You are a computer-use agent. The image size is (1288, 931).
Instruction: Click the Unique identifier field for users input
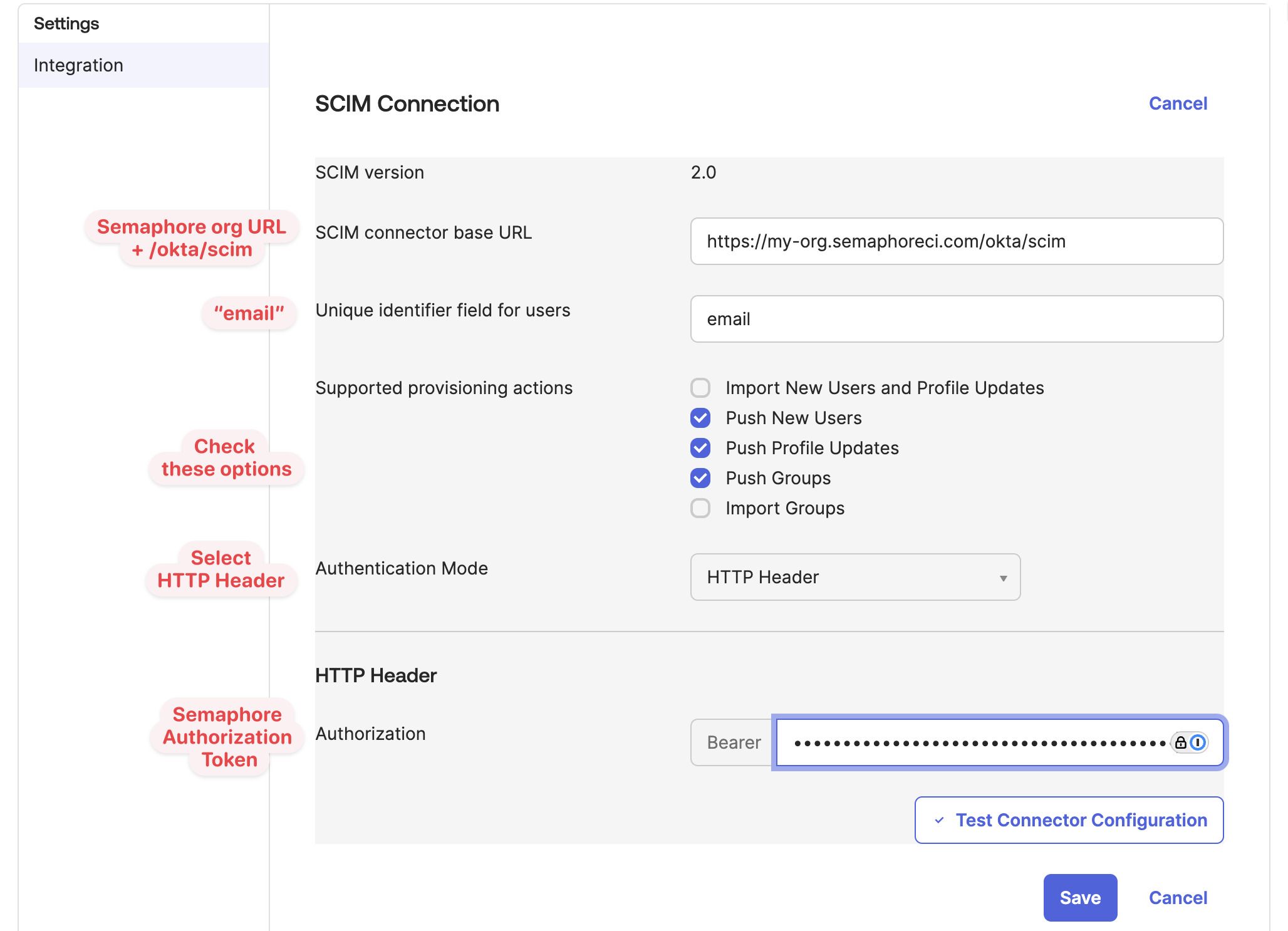957,319
